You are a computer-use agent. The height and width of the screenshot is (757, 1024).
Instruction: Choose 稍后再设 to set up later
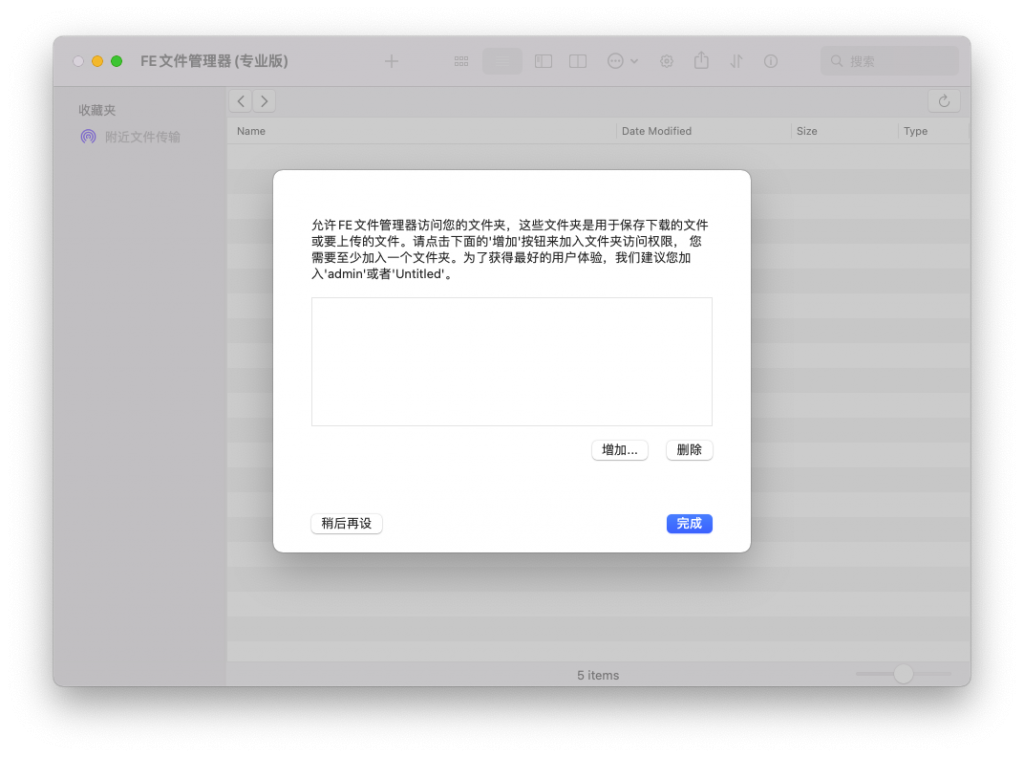[346, 524]
